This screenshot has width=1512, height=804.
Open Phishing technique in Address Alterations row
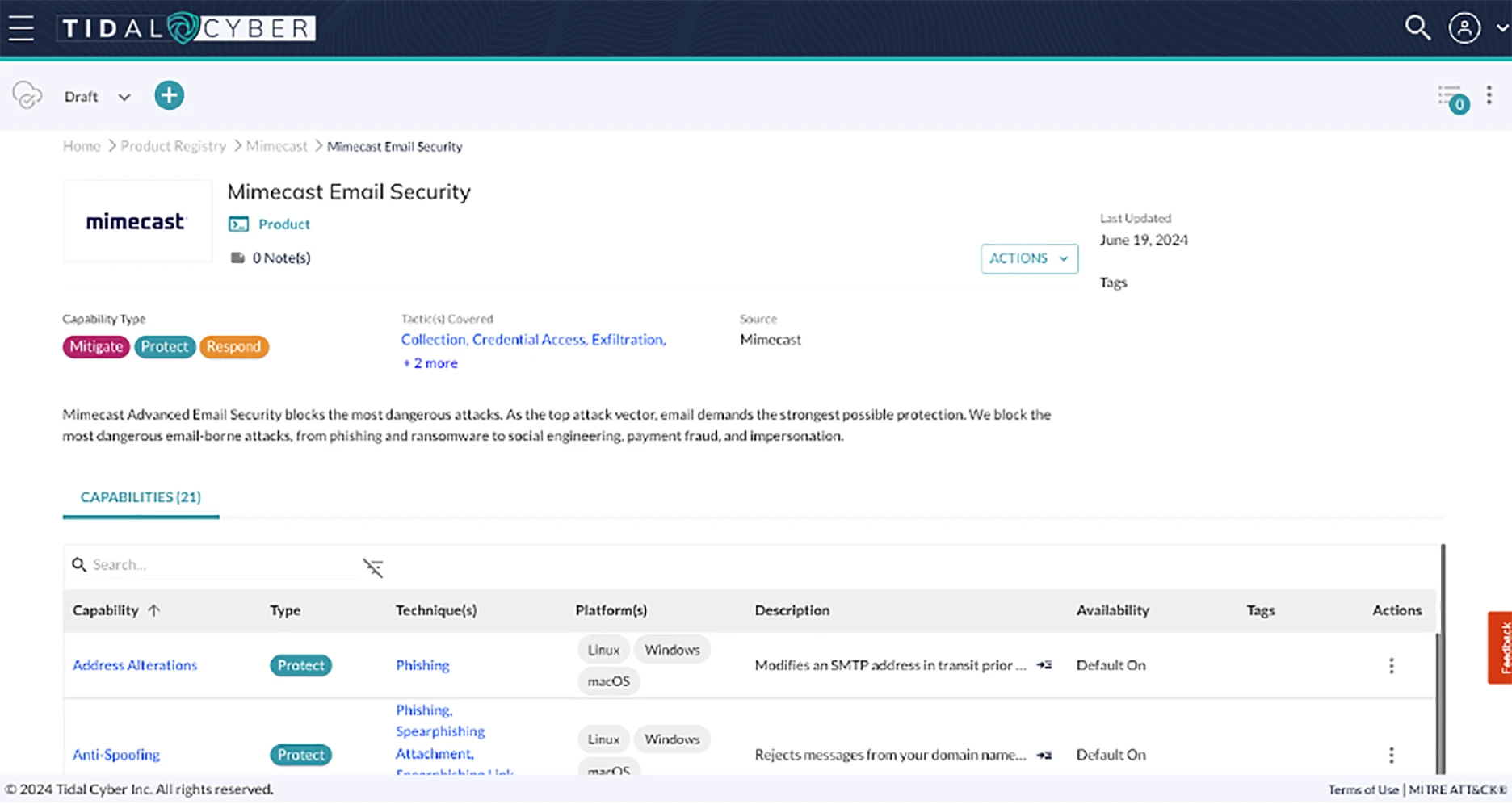click(x=422, y=665)
